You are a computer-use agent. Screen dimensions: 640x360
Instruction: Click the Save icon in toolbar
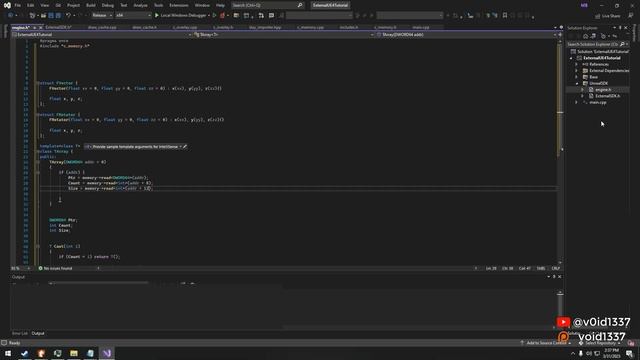(x=51, y=16)
